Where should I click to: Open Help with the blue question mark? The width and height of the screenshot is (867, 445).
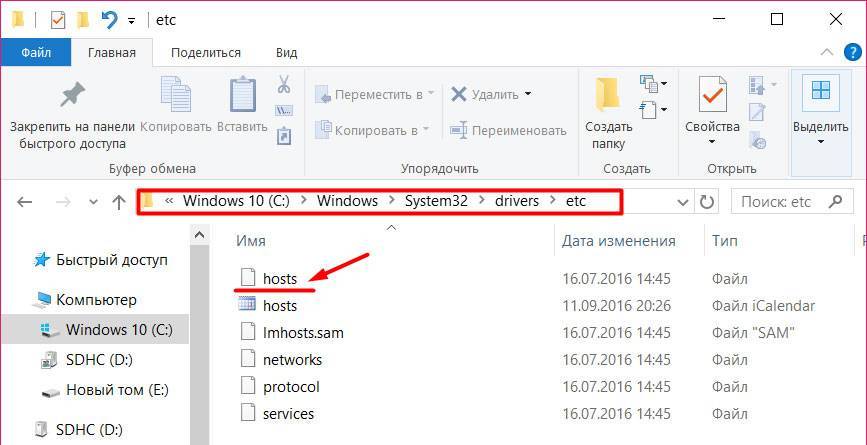tap(853, 53)
